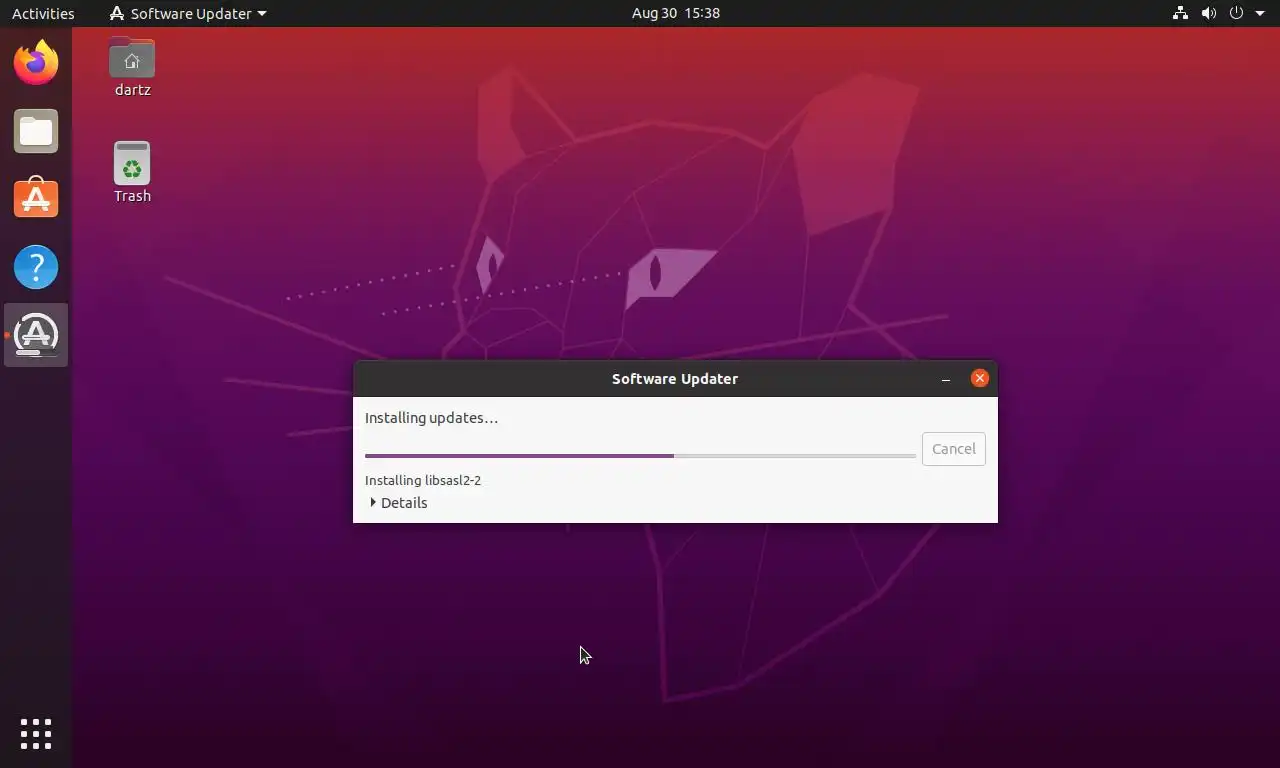Open the Help dock icon
Image resolution: width=1280 pixels, height=768 pixels.
tap(36, 267)
